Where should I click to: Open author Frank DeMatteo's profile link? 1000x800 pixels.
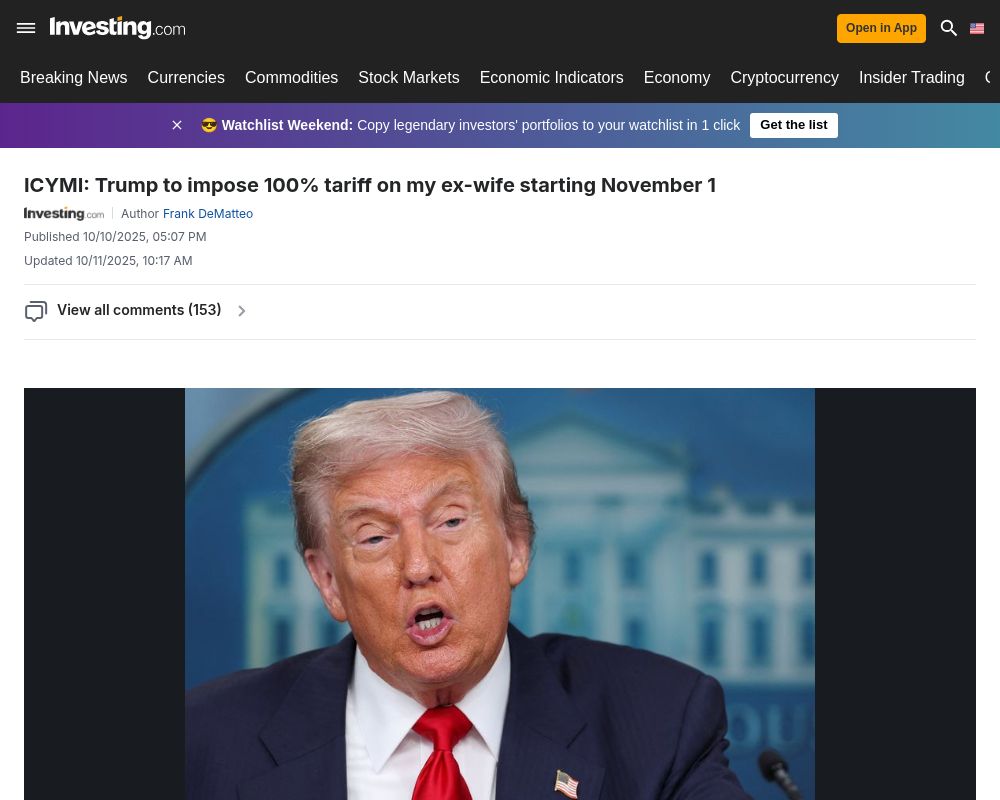[208, 214]
